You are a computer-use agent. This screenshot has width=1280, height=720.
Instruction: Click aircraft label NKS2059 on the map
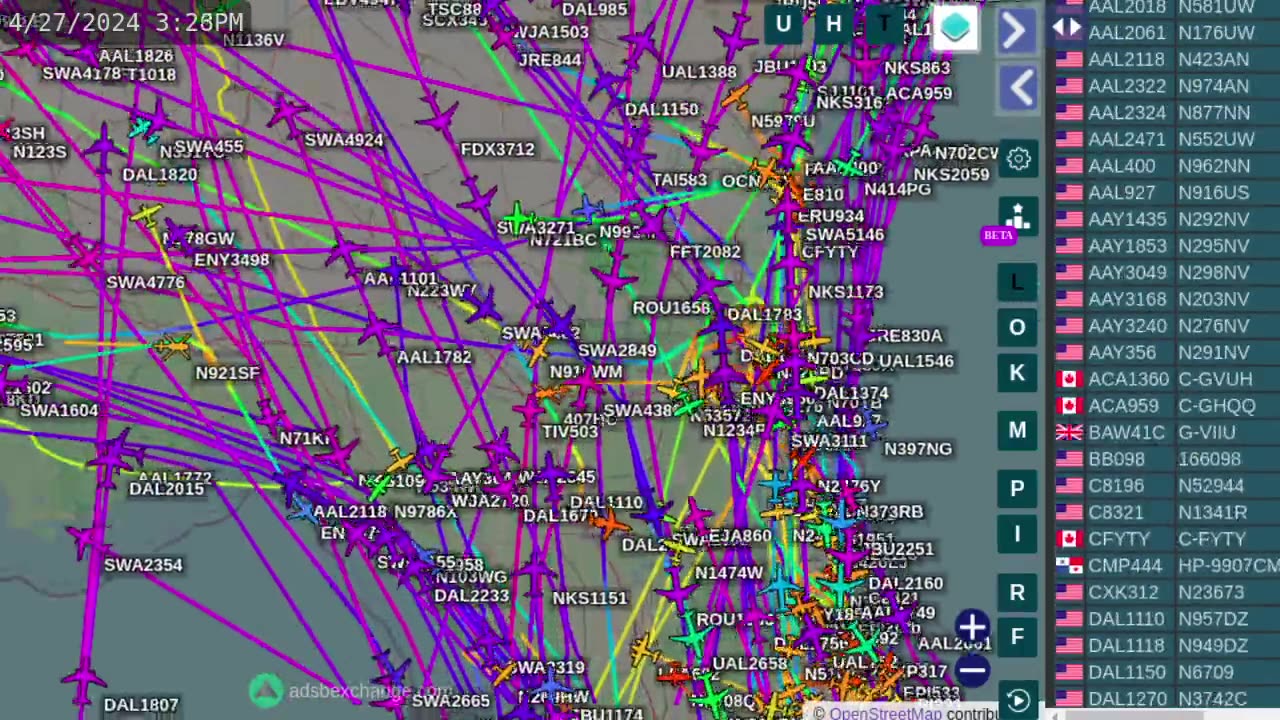952,175
